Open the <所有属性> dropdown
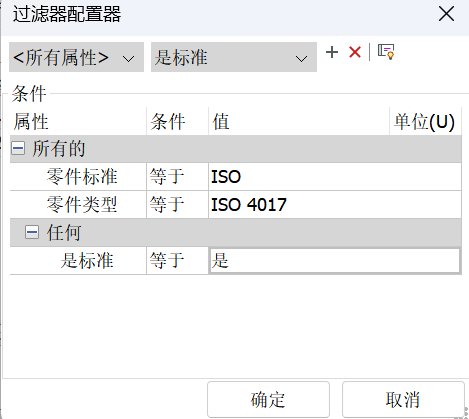Screen dimensions: 469x419 tap(76, 57)
